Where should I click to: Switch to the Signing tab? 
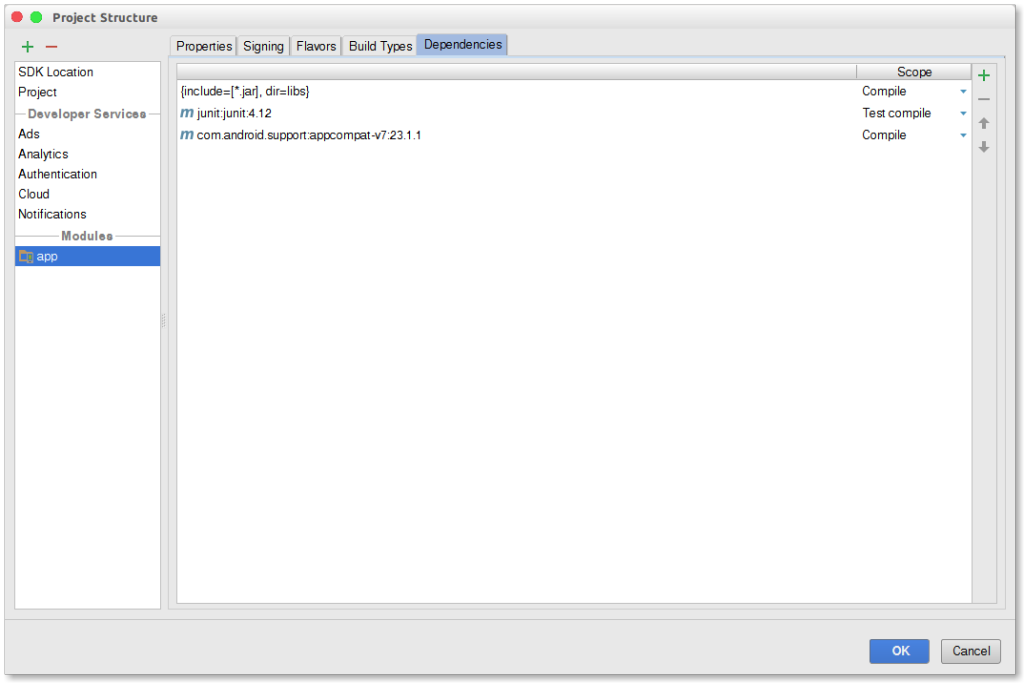[x=263, y=46]
